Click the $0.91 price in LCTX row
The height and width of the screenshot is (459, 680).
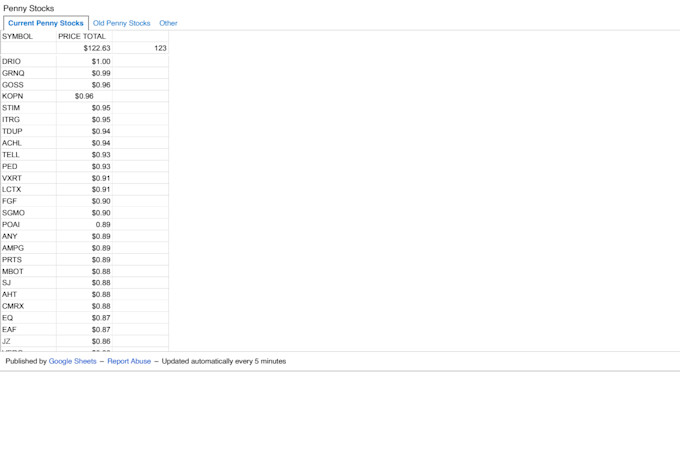(84, 190)
